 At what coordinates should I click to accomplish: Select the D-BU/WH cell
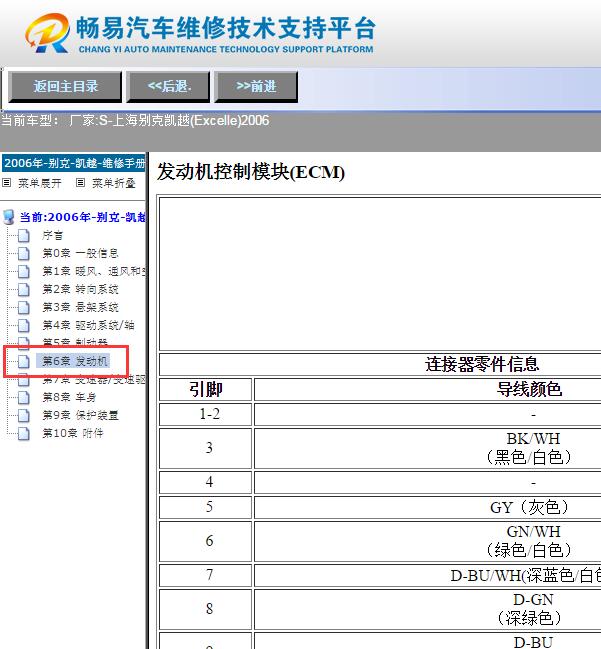click(428, 575)
